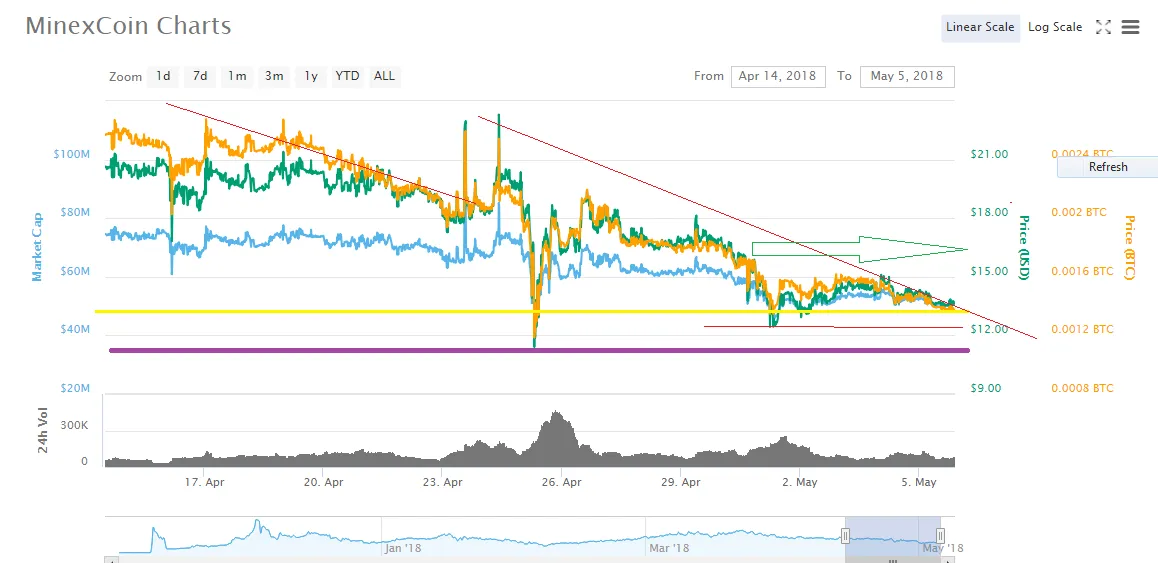Click the 29. Apr date label

681,482
